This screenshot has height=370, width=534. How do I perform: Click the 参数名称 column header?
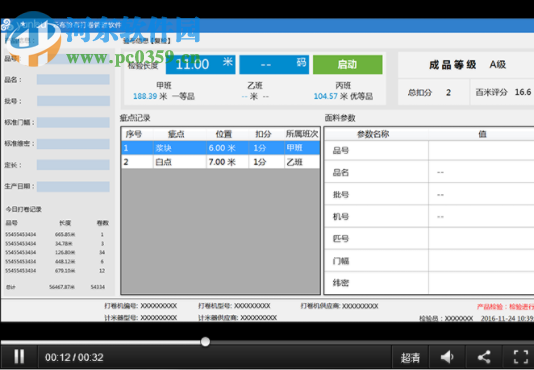(373, 134)
